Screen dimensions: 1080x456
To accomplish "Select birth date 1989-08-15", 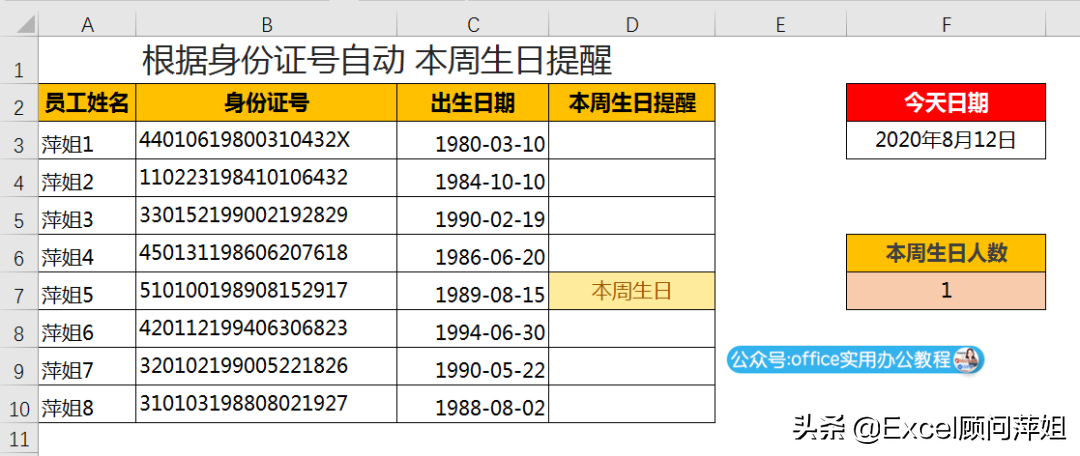I will [x=473, y=291].
